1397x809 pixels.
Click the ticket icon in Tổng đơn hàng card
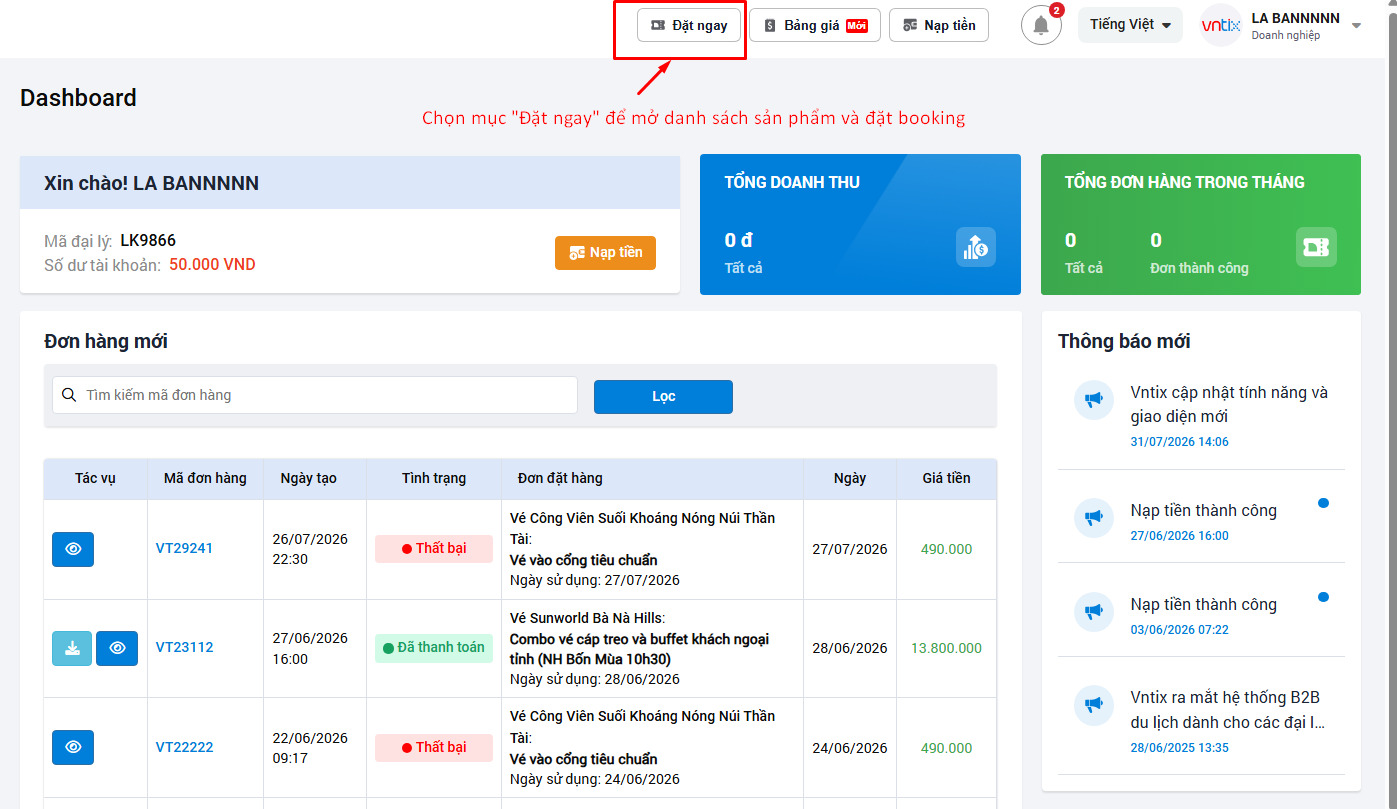1316,247
